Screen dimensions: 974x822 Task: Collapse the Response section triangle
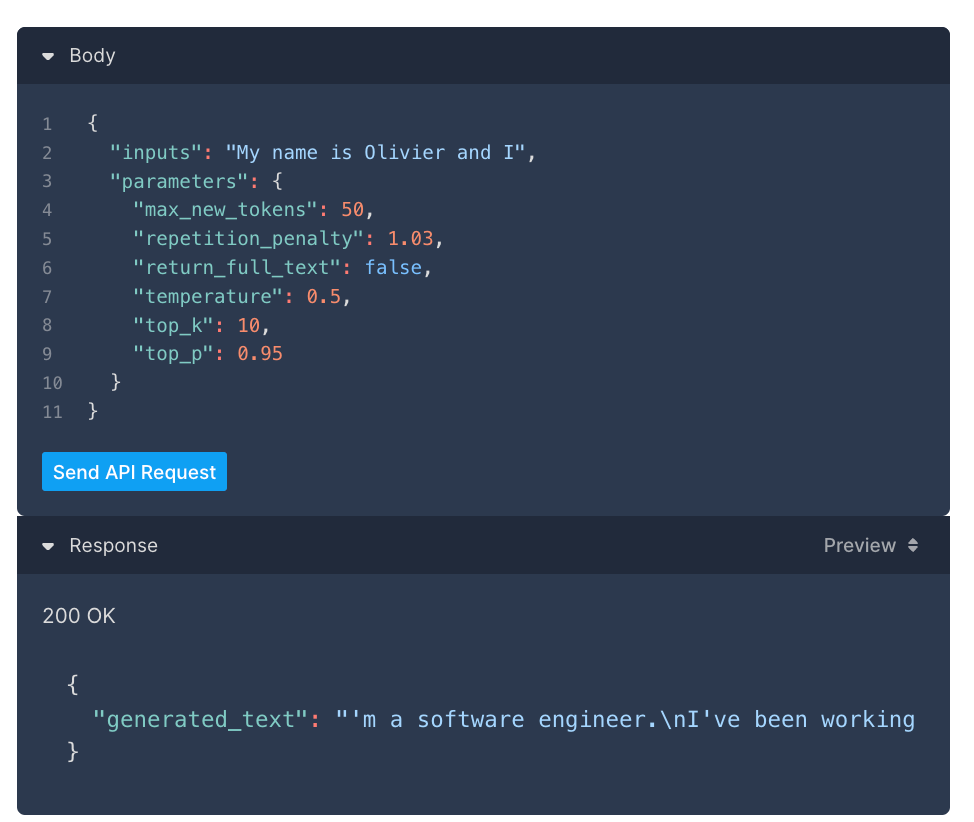[x=48, y=547]
